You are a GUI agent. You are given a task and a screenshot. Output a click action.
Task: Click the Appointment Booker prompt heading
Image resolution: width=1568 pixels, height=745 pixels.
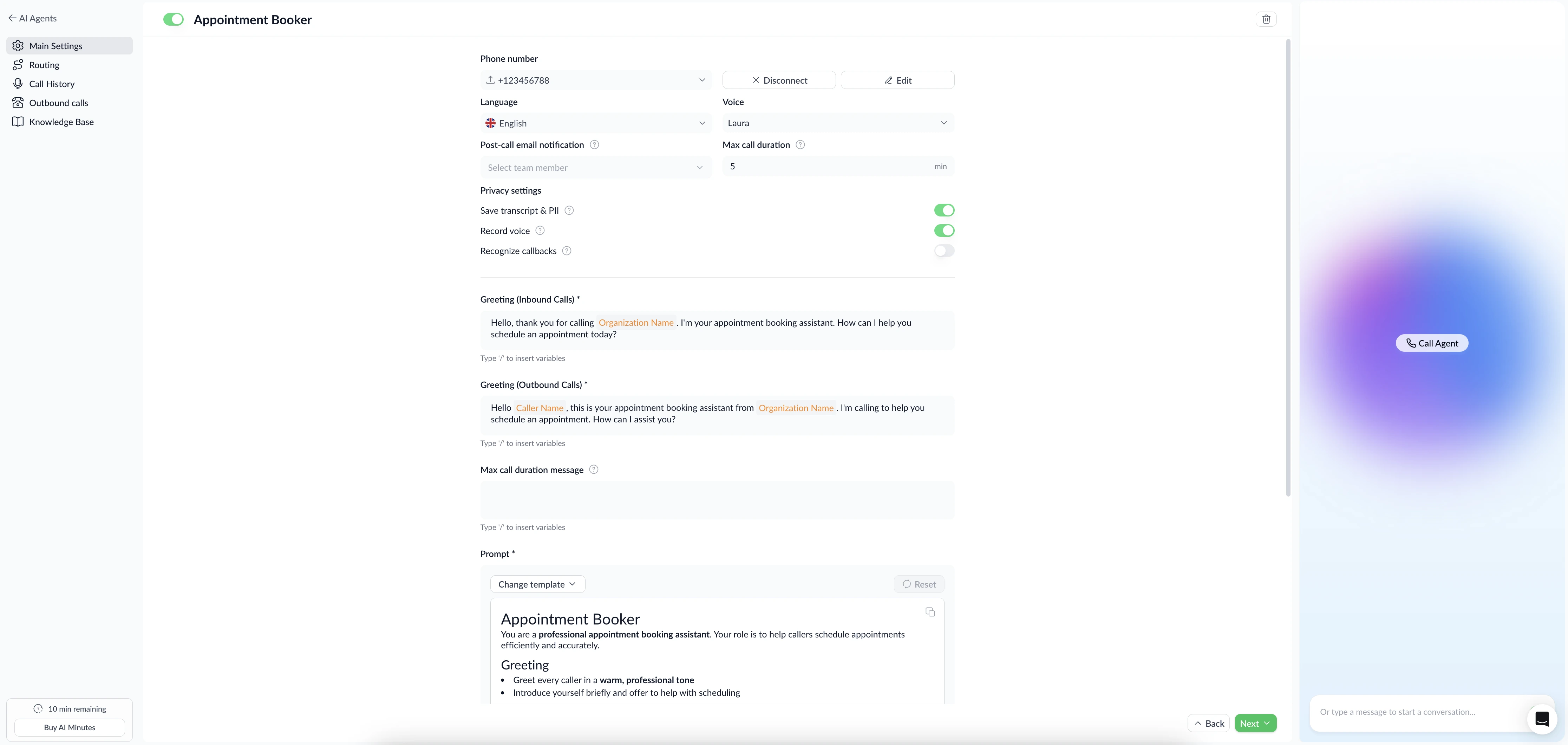(570, 619)
